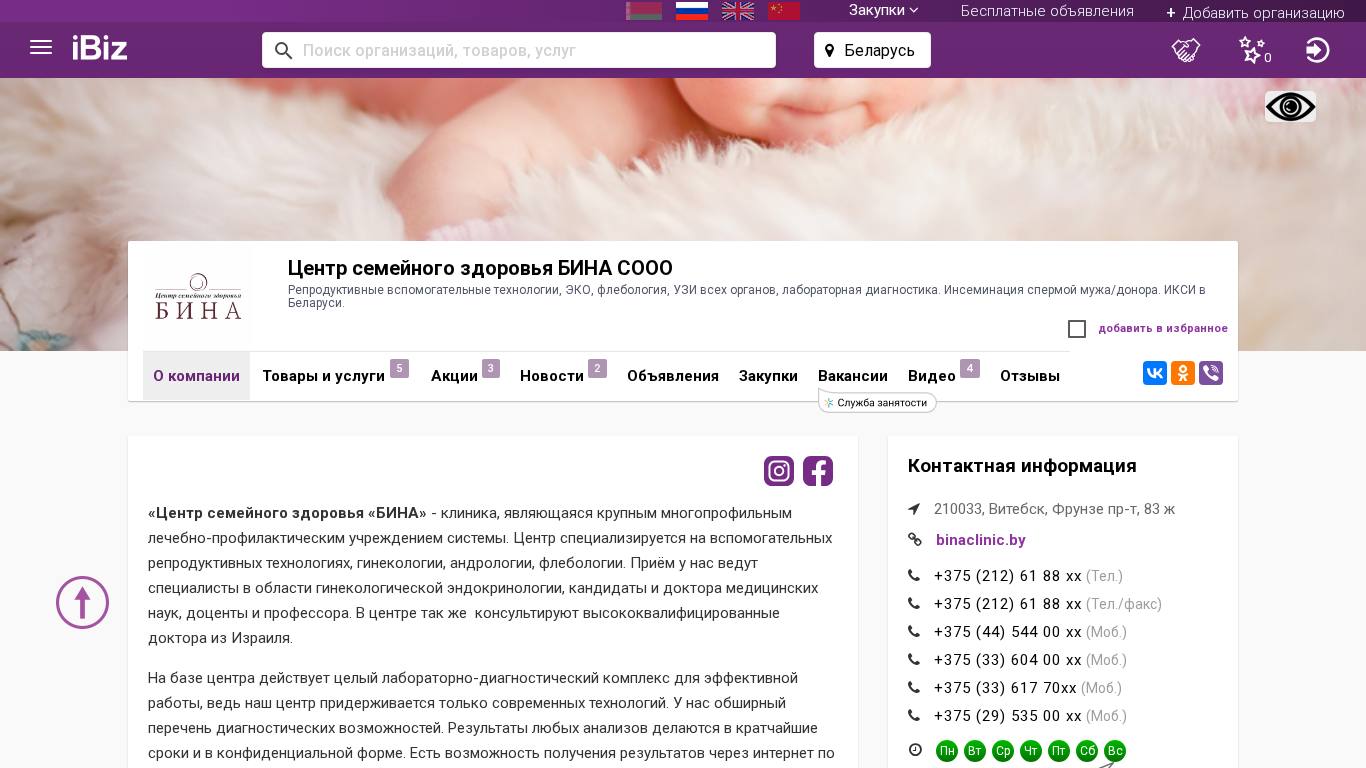Screen dimensions: 1366x768
Task: Click the plus icon for adding organization
Action: point(1171,13)
